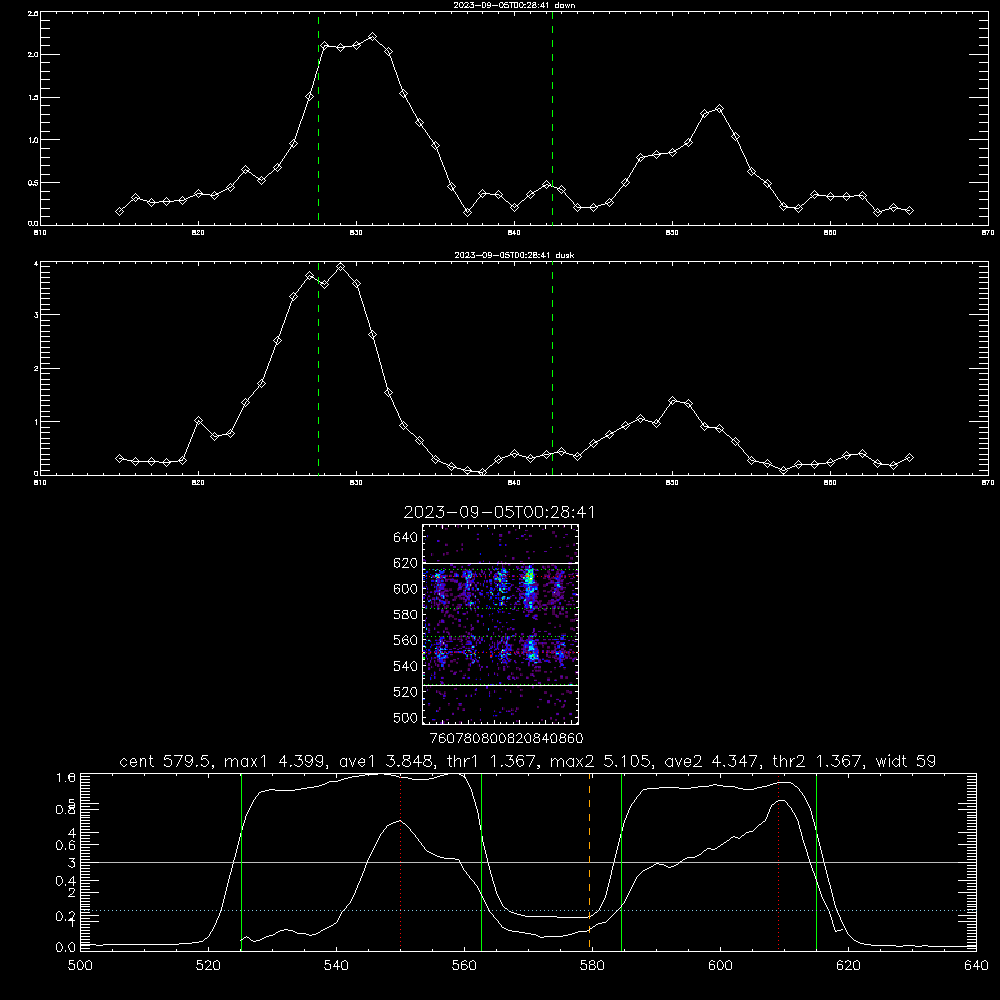Viewport: 1000px width, 1000px height.
Task: Click the timestamp title above the spectral image
Action: (x=499, y=512)
